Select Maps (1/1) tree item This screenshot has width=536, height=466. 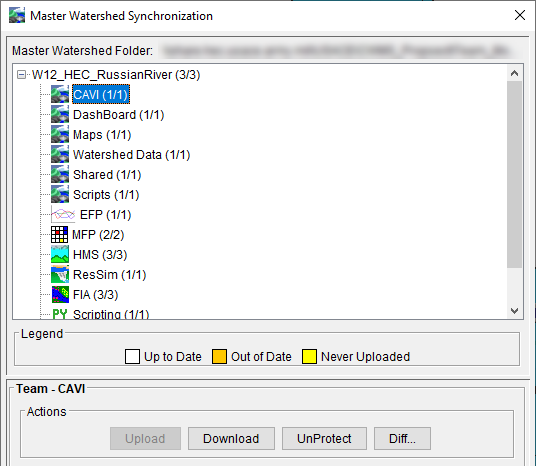coord(102,135)
